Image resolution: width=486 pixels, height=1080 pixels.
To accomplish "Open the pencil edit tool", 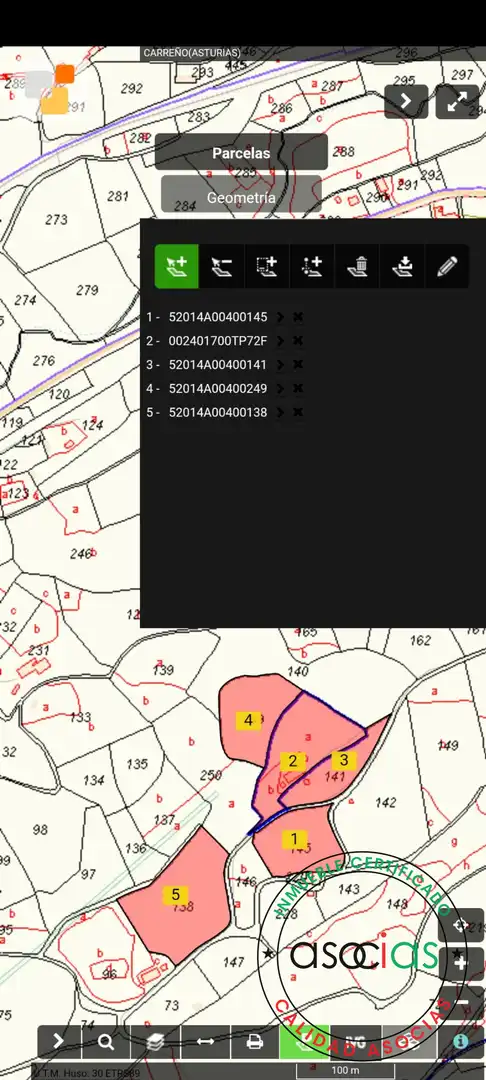I will pos(447,266).
